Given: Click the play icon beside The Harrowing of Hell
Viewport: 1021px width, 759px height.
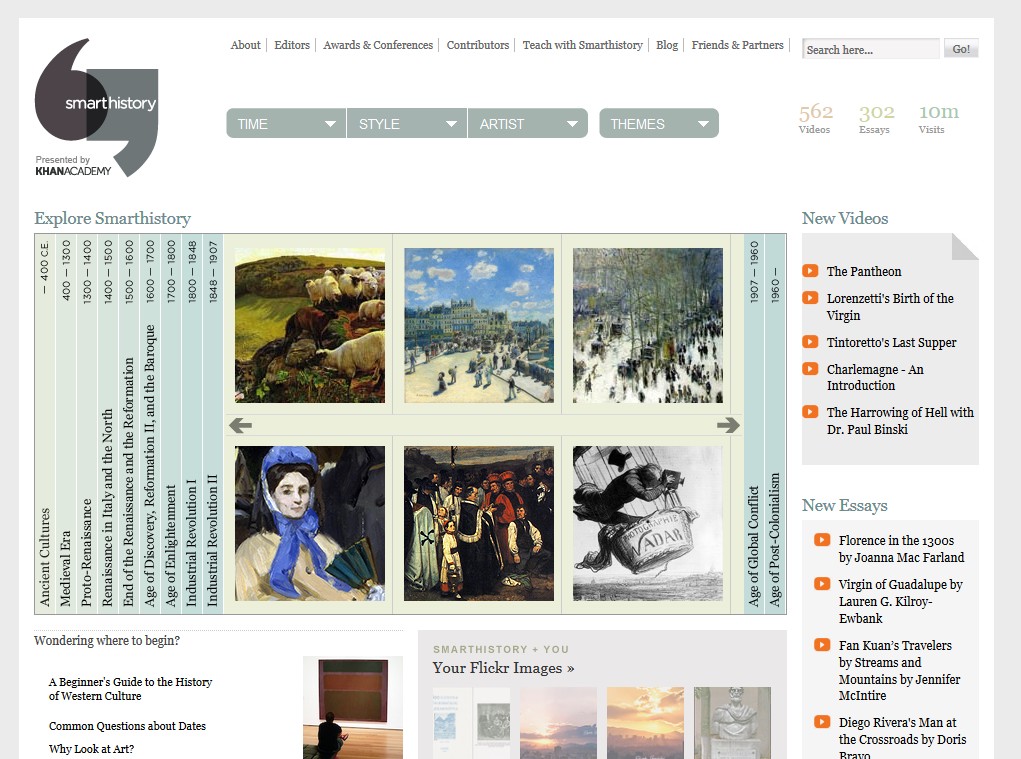Looking at the screenshot, I should 810,412.
